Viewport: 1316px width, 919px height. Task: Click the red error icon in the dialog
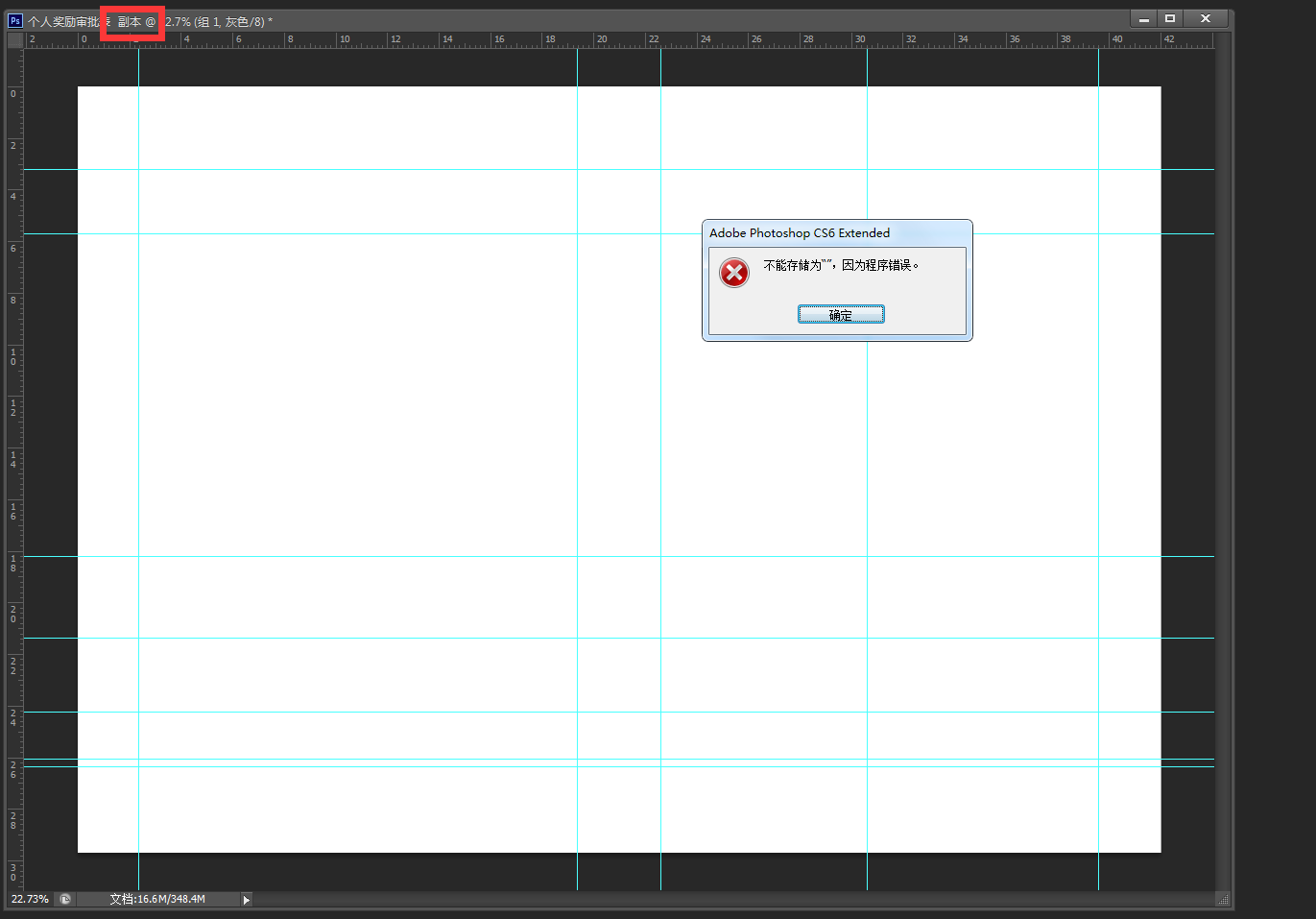coord(734,273)
